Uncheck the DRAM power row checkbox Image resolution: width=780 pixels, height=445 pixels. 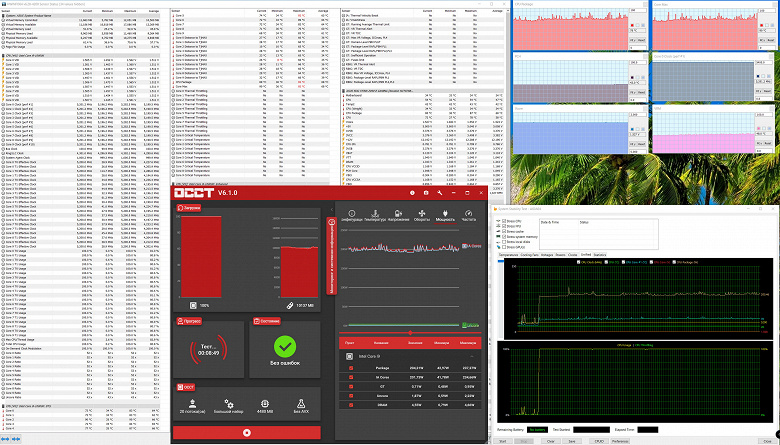click(351, 405)
